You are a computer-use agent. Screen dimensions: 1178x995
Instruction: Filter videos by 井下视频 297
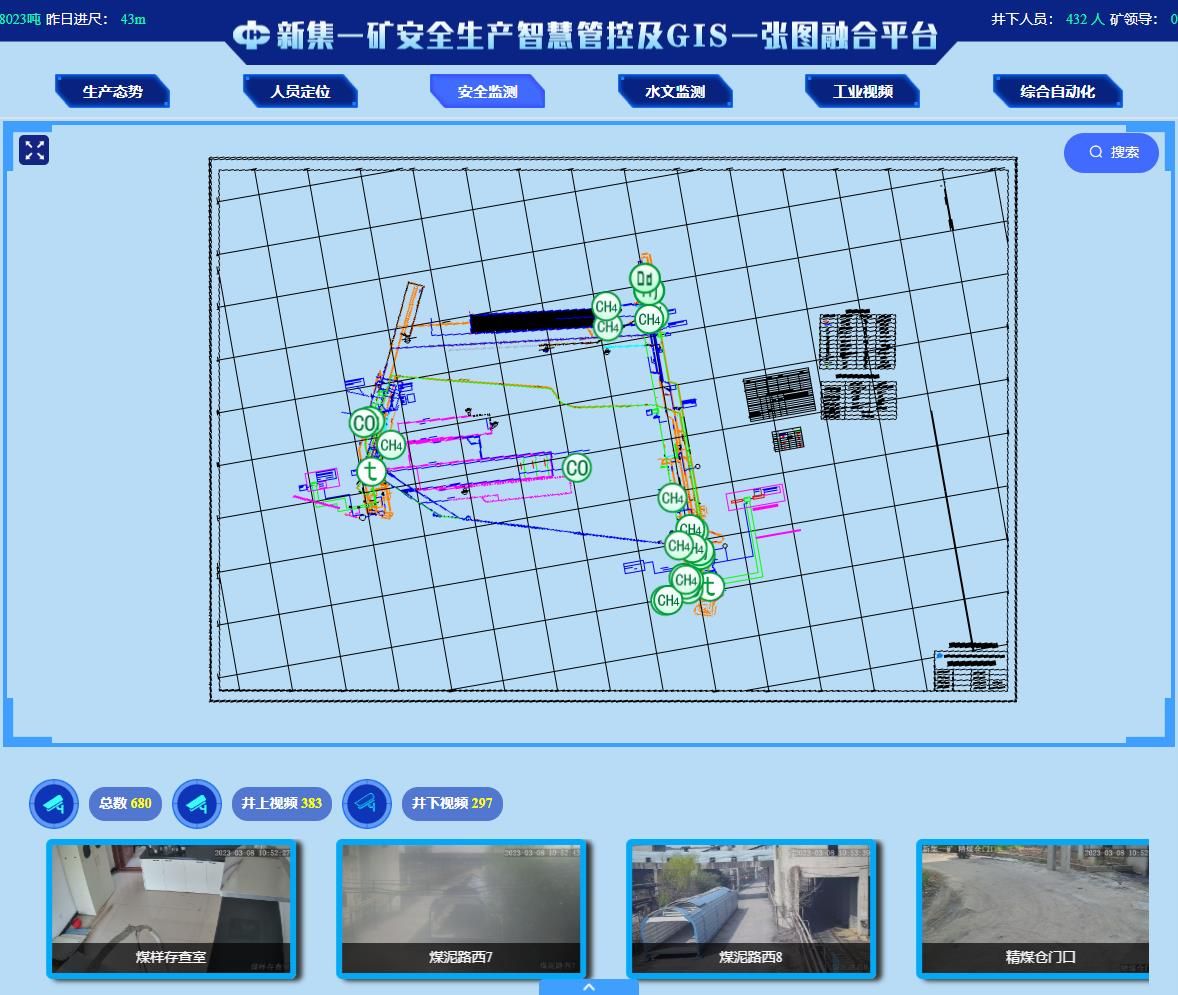click(x=452, y=803)
